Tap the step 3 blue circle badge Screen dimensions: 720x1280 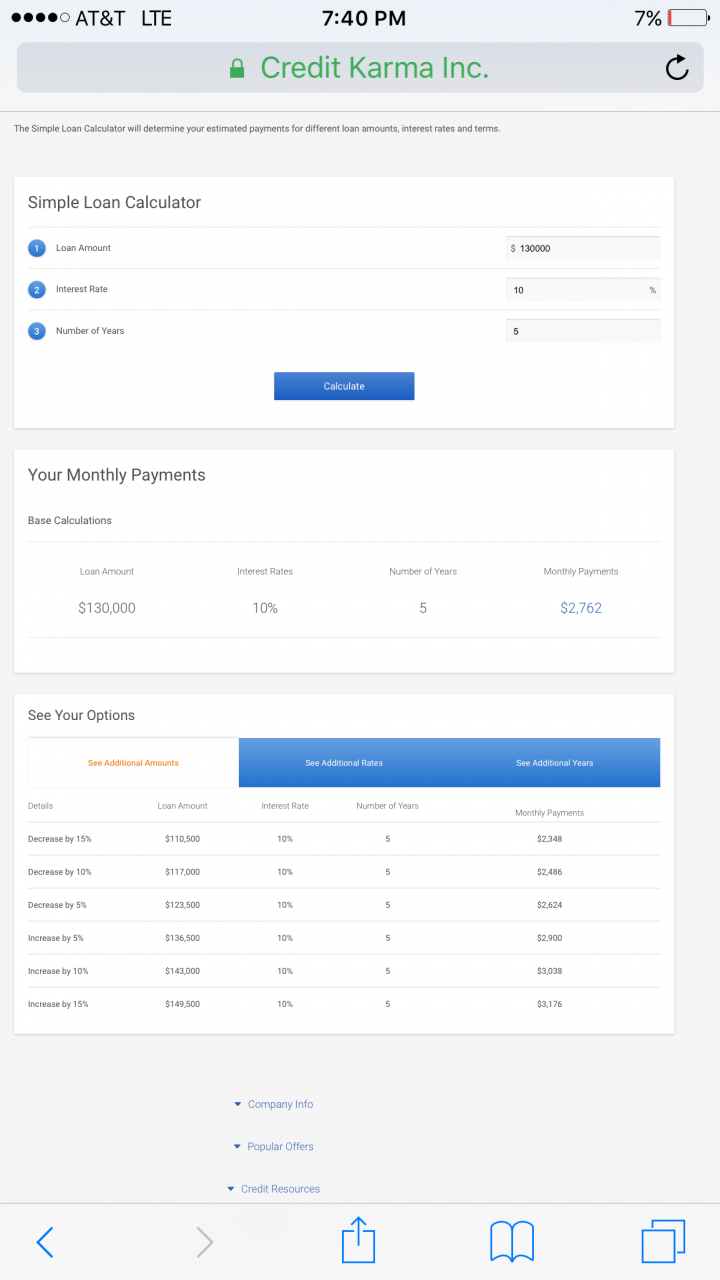pyautogui.click(x=37, y=331)
